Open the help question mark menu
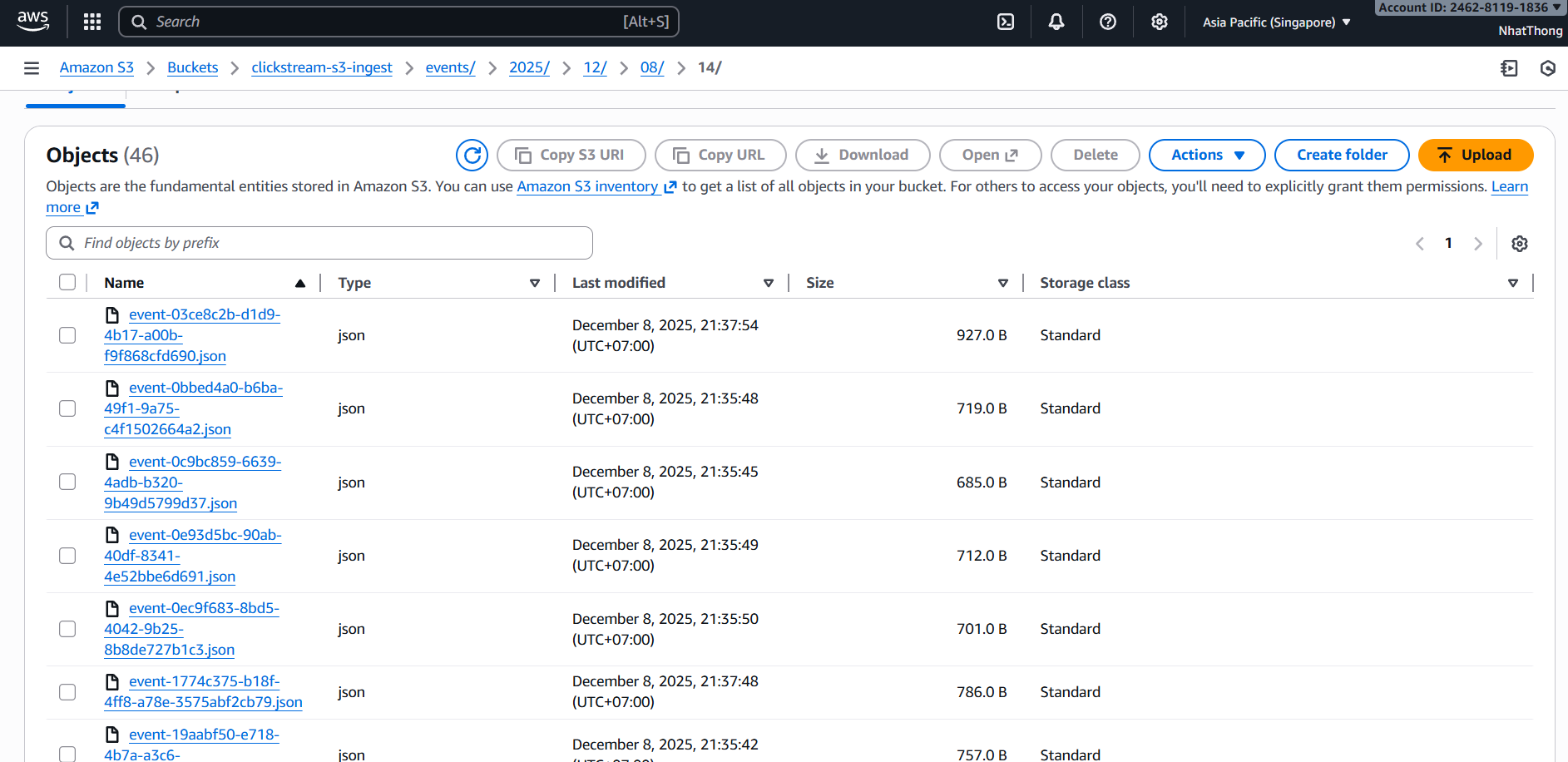Image resolution: width=1568 pixels, height=762 pixels. pyautogui.click(x=1108, y=22)
